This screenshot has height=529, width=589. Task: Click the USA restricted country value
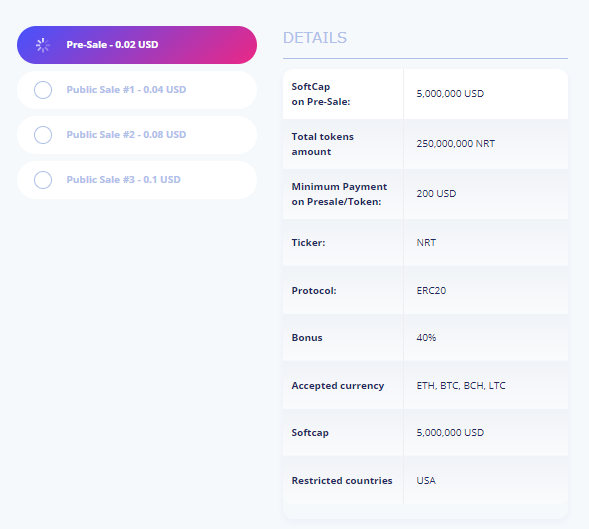click(426, 481)
